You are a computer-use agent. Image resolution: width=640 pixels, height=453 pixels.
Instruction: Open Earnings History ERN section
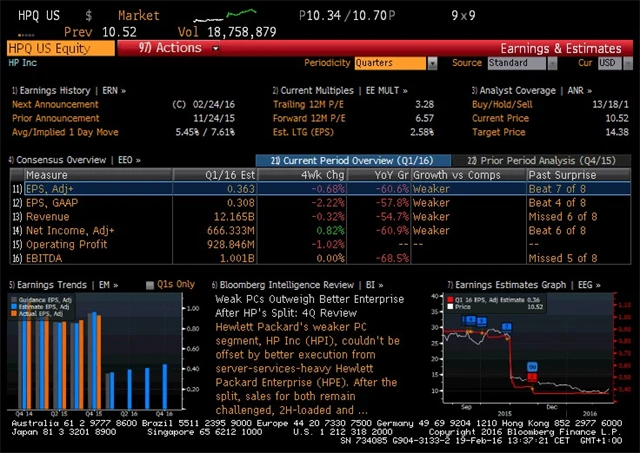pos(71,90)
